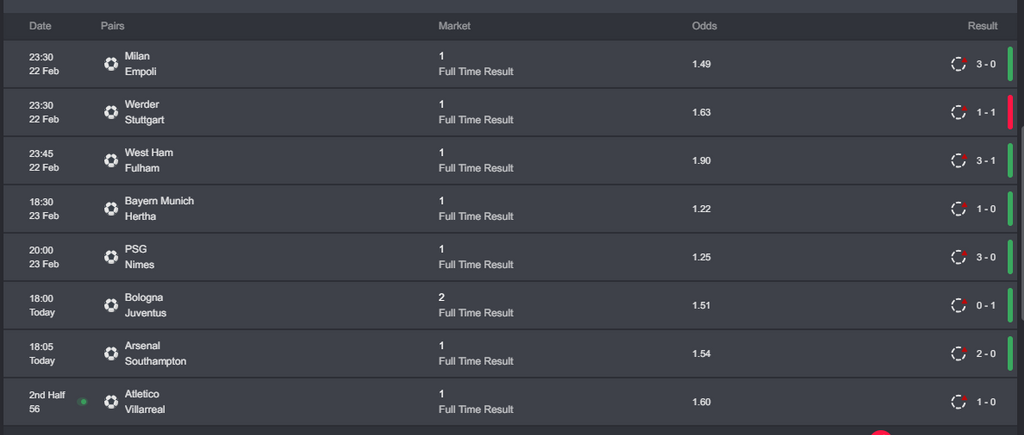
Task: Click the result status icon for Atletico vs Villarreal
Action: (958, 402)
